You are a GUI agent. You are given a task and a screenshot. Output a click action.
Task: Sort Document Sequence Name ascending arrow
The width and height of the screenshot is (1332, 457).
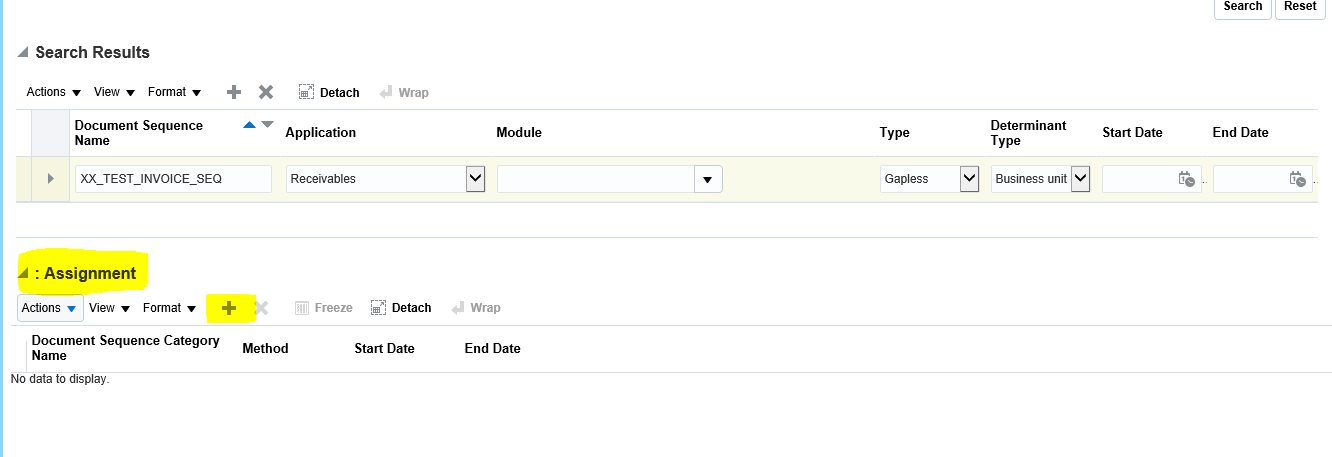[x=250, y=125]
